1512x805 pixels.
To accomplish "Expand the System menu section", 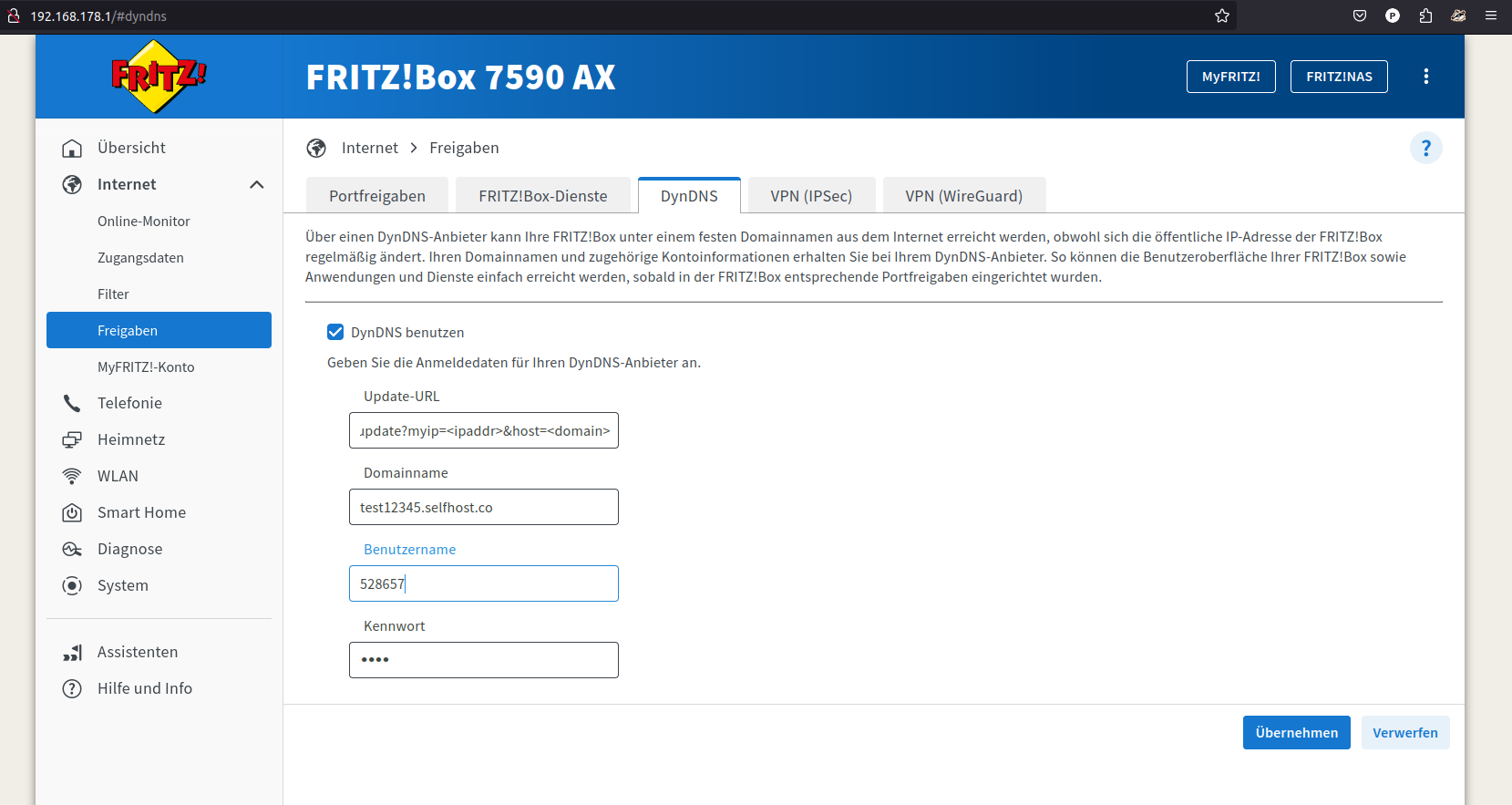I will click(x=122, y=585).
